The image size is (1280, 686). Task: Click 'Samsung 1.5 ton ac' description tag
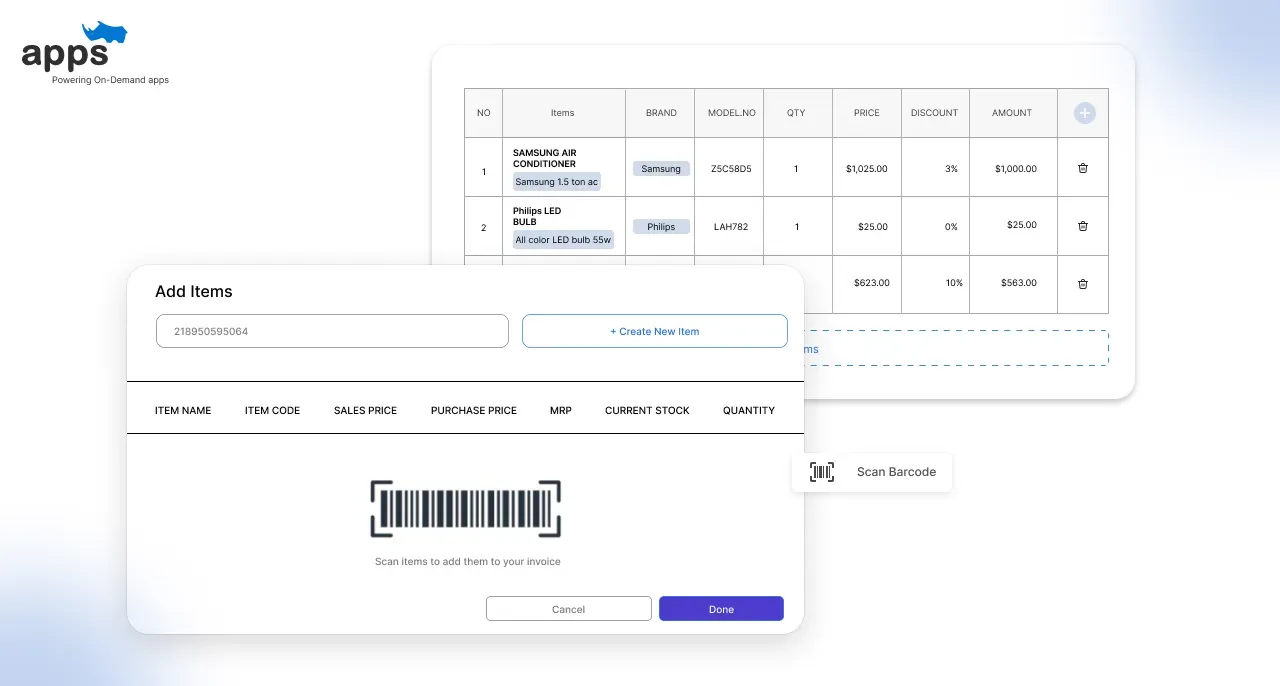point(557,182)
